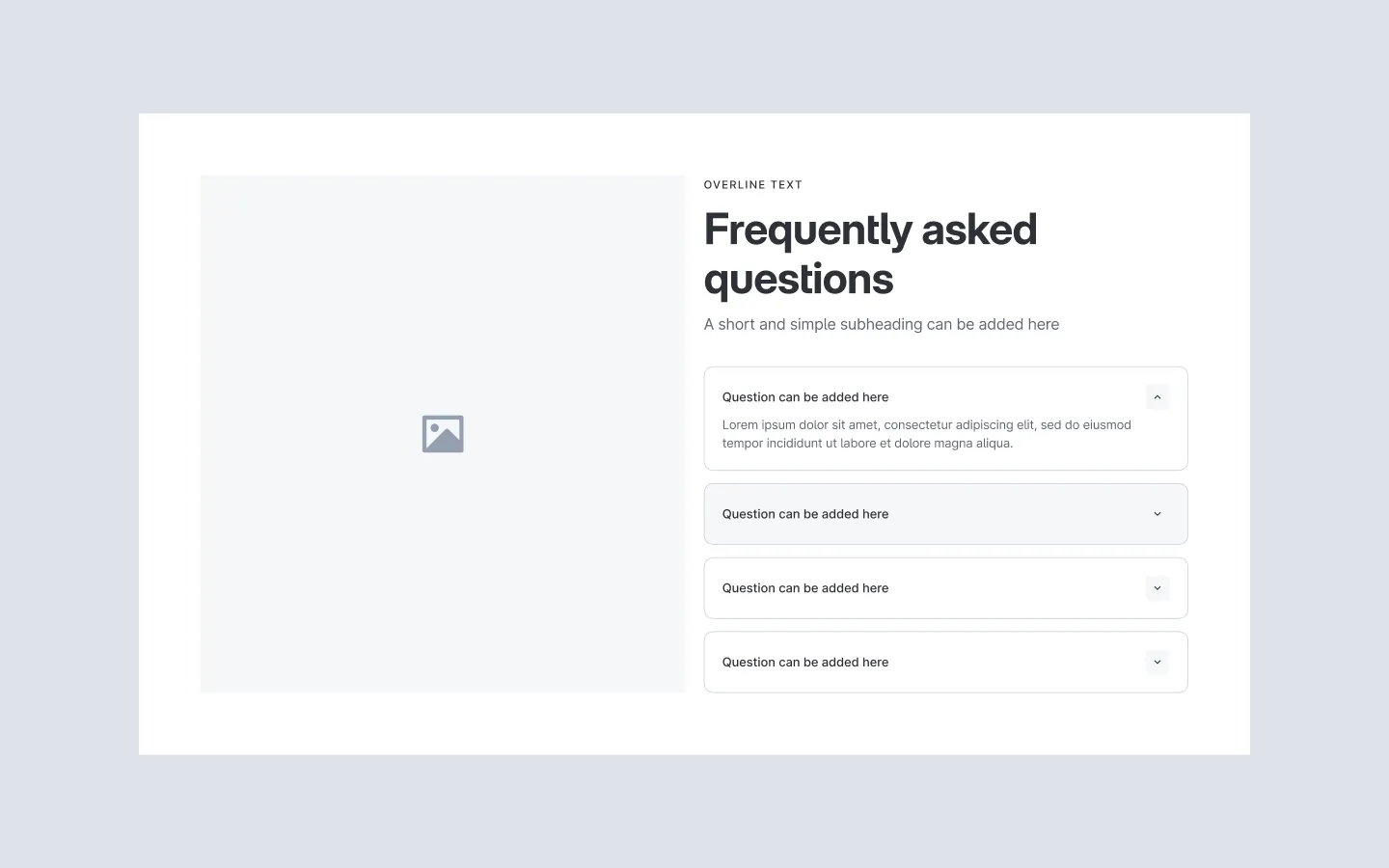Screen dimensions: 1389x868
Task: Click the Lorem ipsum answer text
Action: pos(926,433)
